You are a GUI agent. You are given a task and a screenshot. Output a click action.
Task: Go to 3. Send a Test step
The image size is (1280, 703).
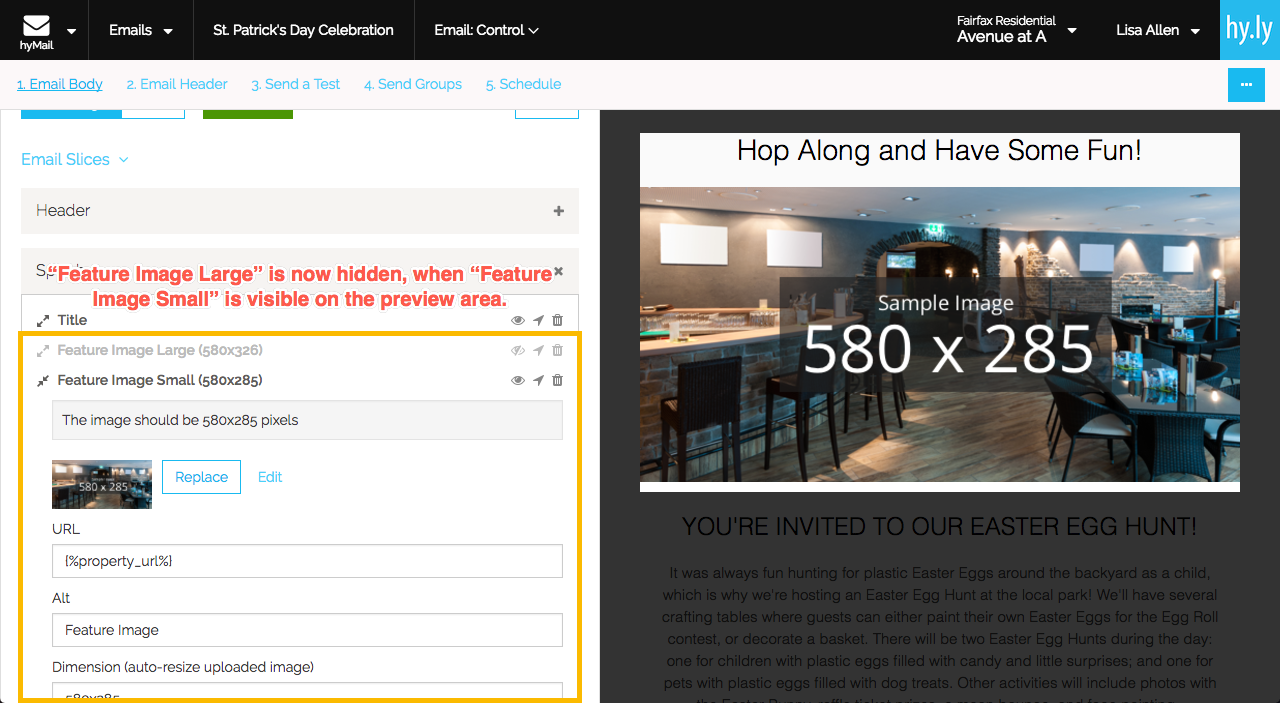tap(295, 85)
